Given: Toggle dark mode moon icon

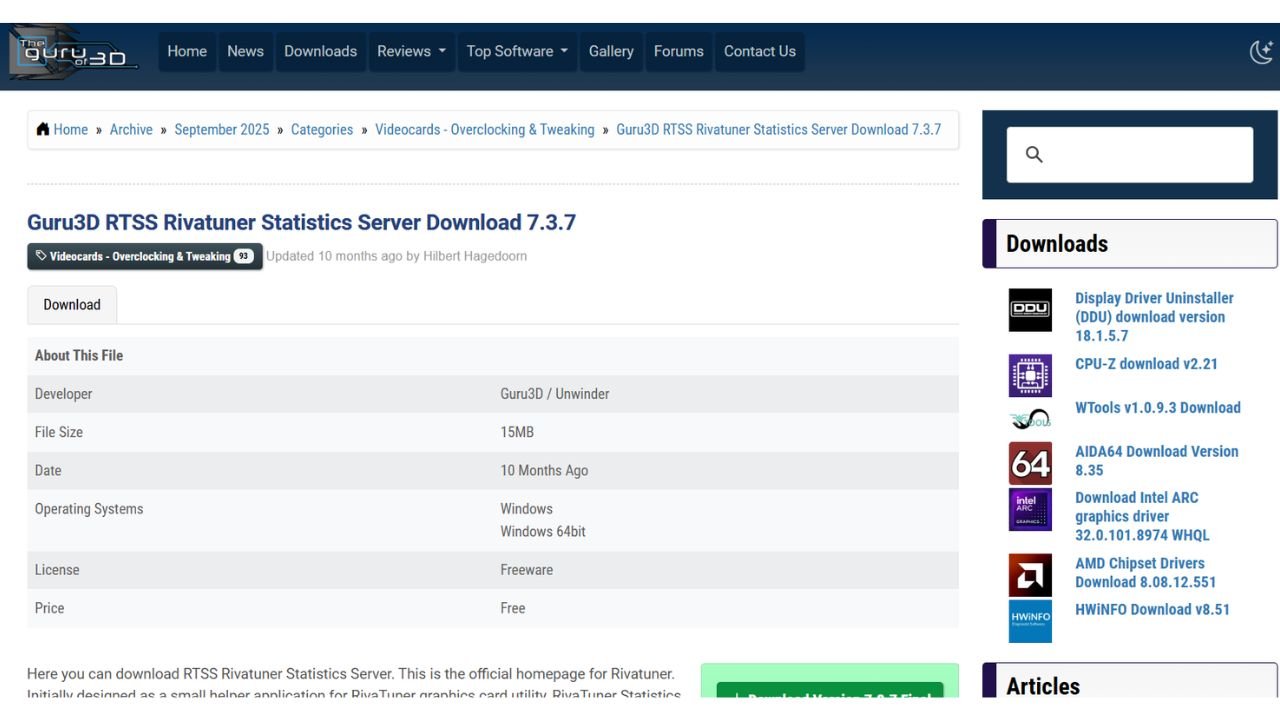Looking at the screenshot, I should (x=1261, y=52).
